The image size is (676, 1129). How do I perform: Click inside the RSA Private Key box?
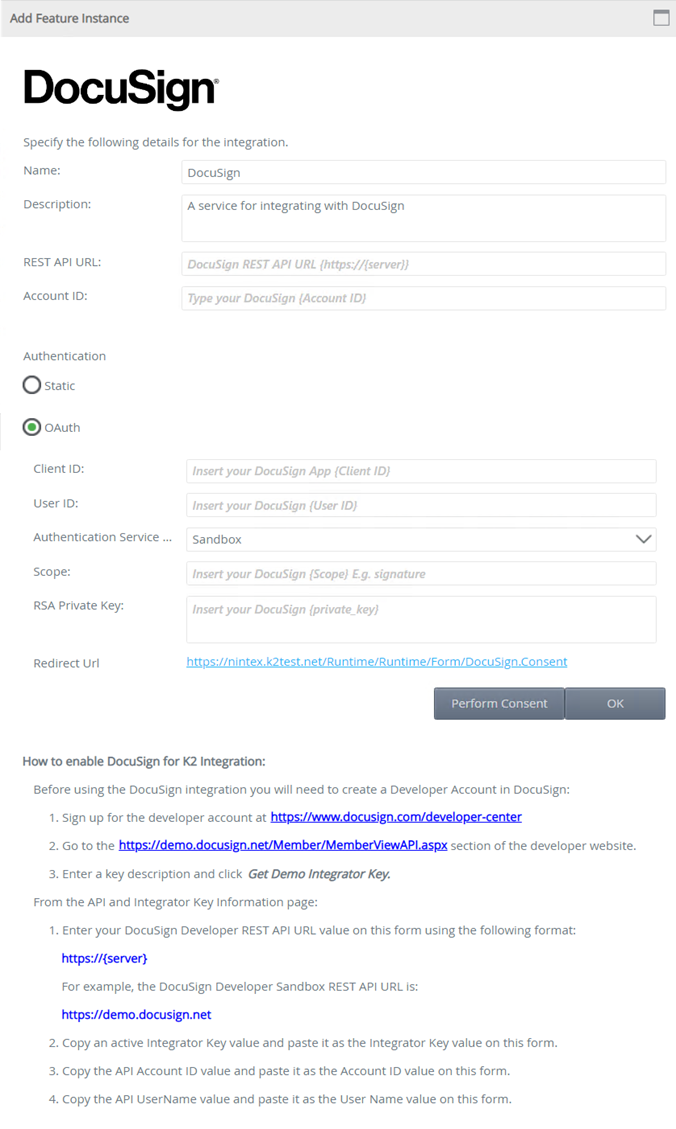coord(420,618)
